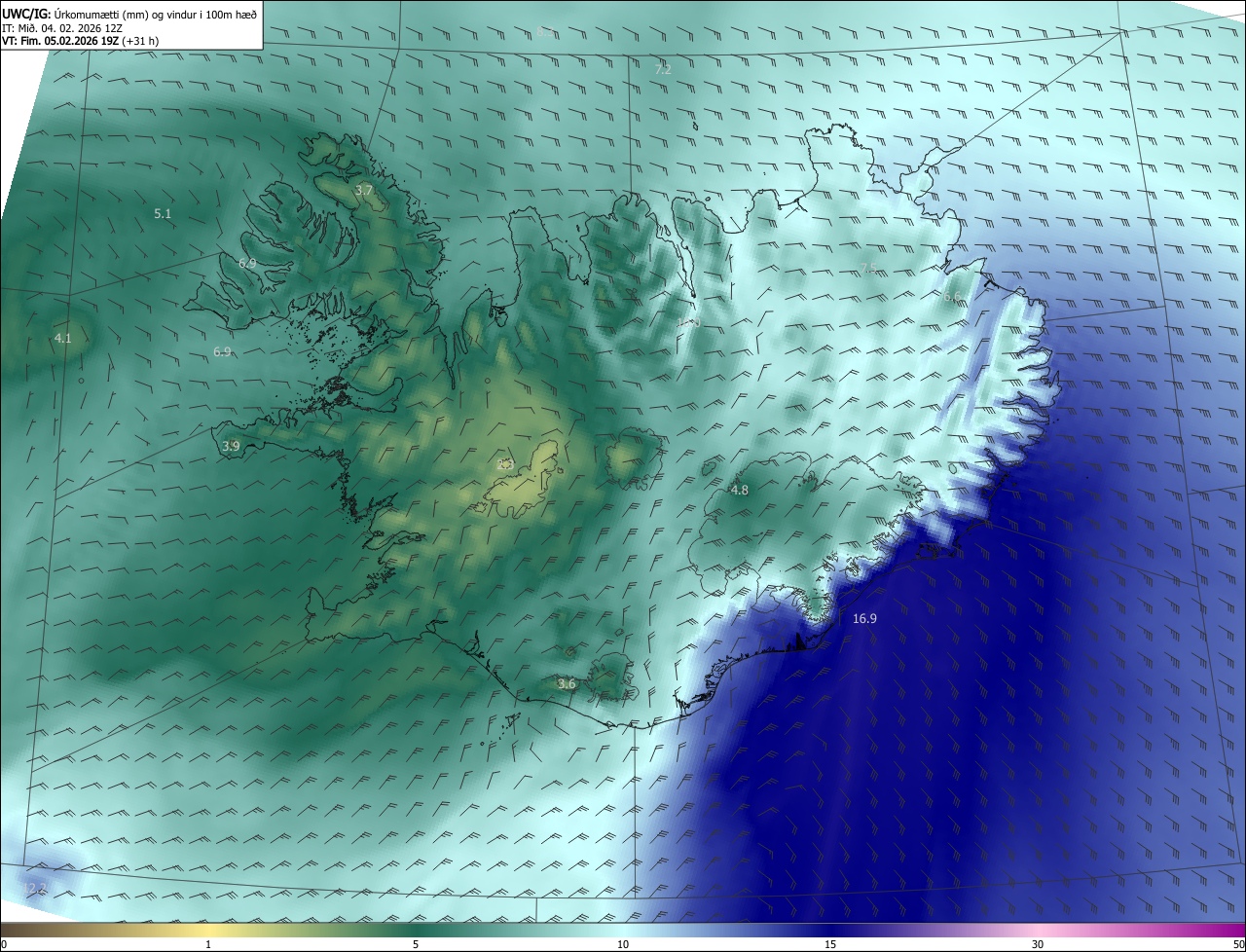The image size is (1246, 952).
Task: Click the colour scale tick labelled 5
Action: [x=416, y=944]
